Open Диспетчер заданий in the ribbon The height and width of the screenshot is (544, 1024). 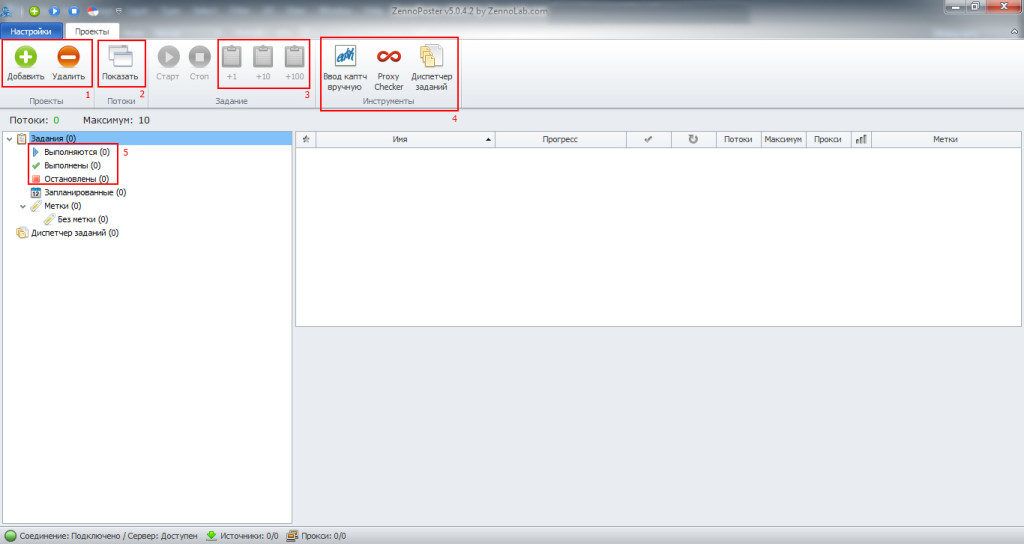[431, 68]
